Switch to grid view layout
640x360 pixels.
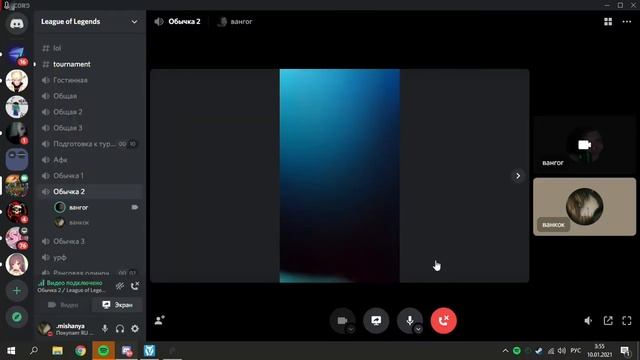click(x=608, y=22)
